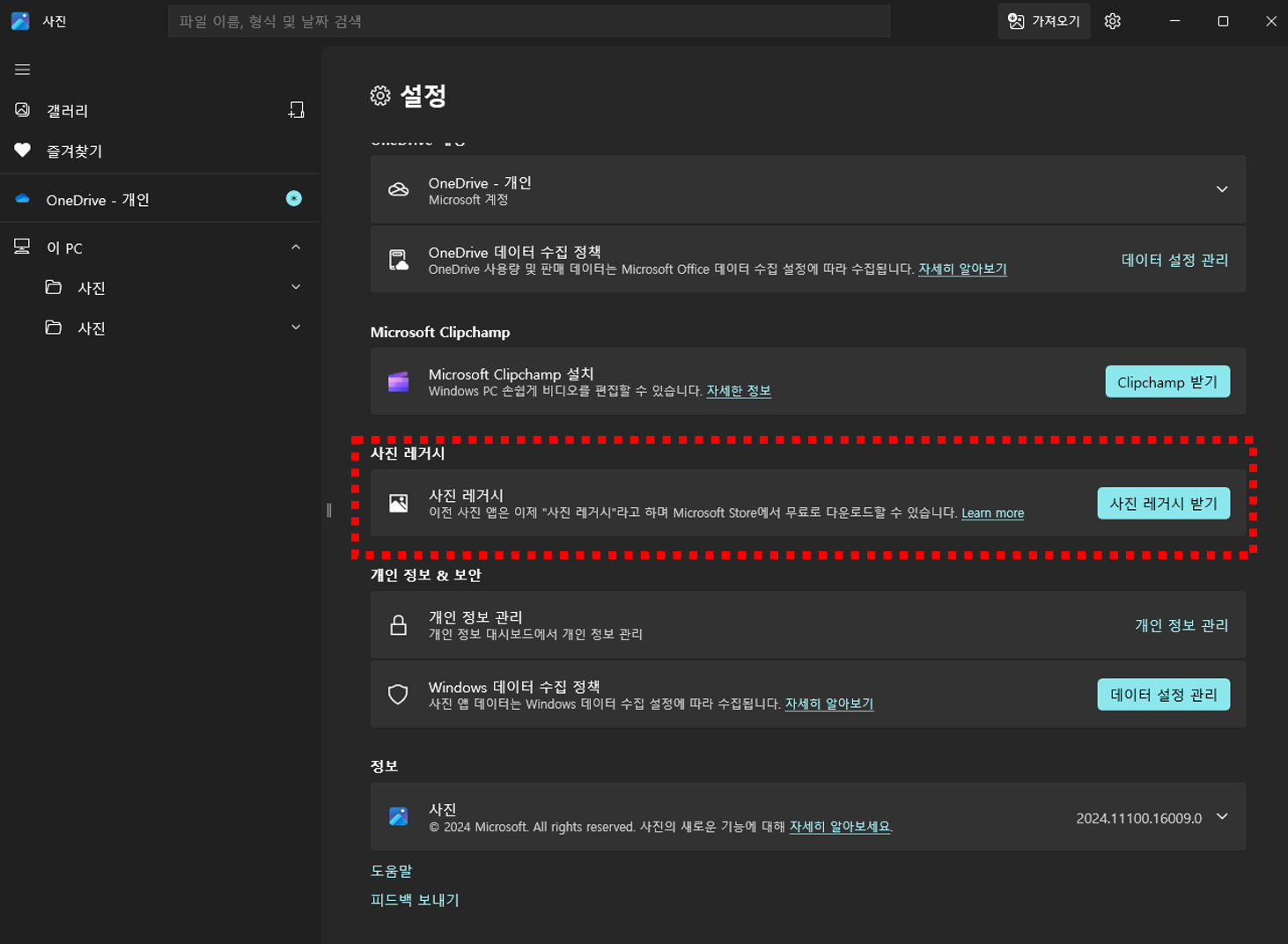Open 즐겨찾기 in the sidebar
1288x944 pixels.
[x=74, y=151]
